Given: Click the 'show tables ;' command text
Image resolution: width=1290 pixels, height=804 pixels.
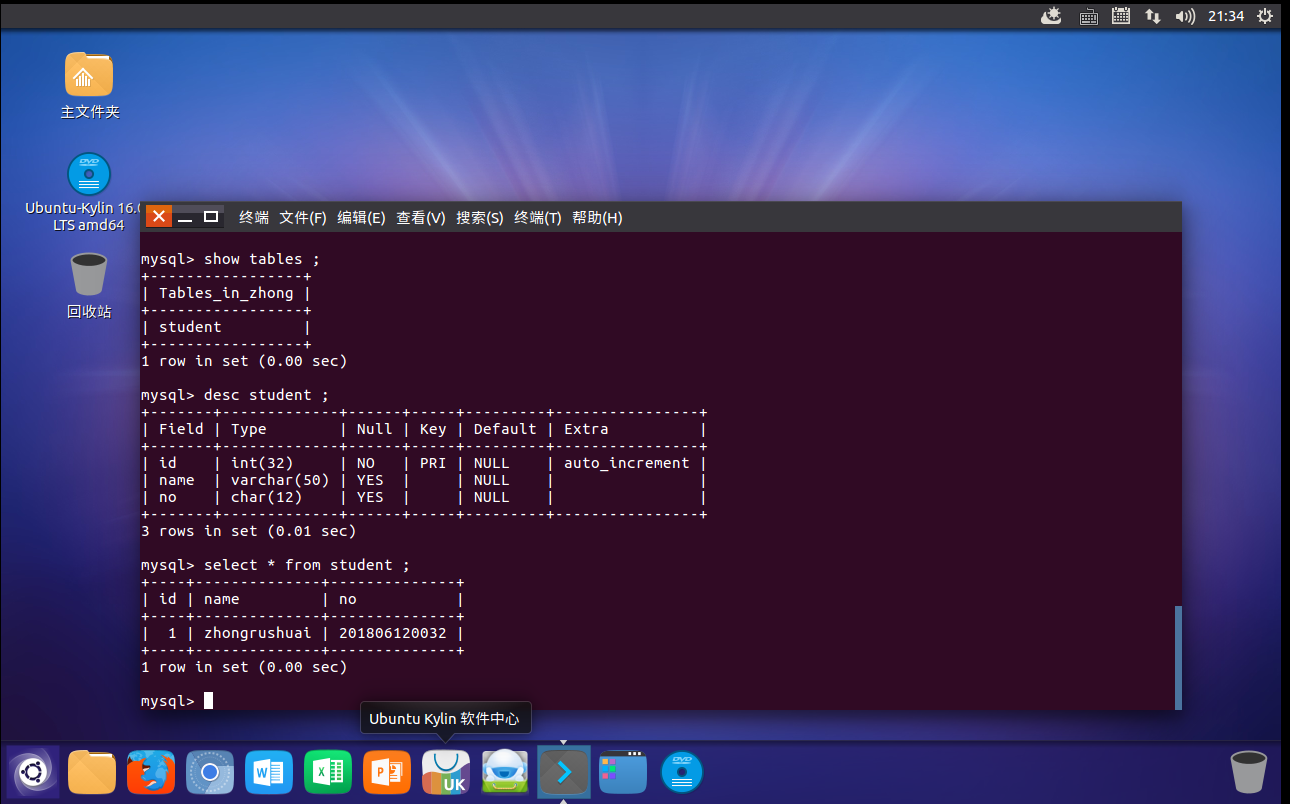Looking at the screenshot, I should (x=262, y=259).
